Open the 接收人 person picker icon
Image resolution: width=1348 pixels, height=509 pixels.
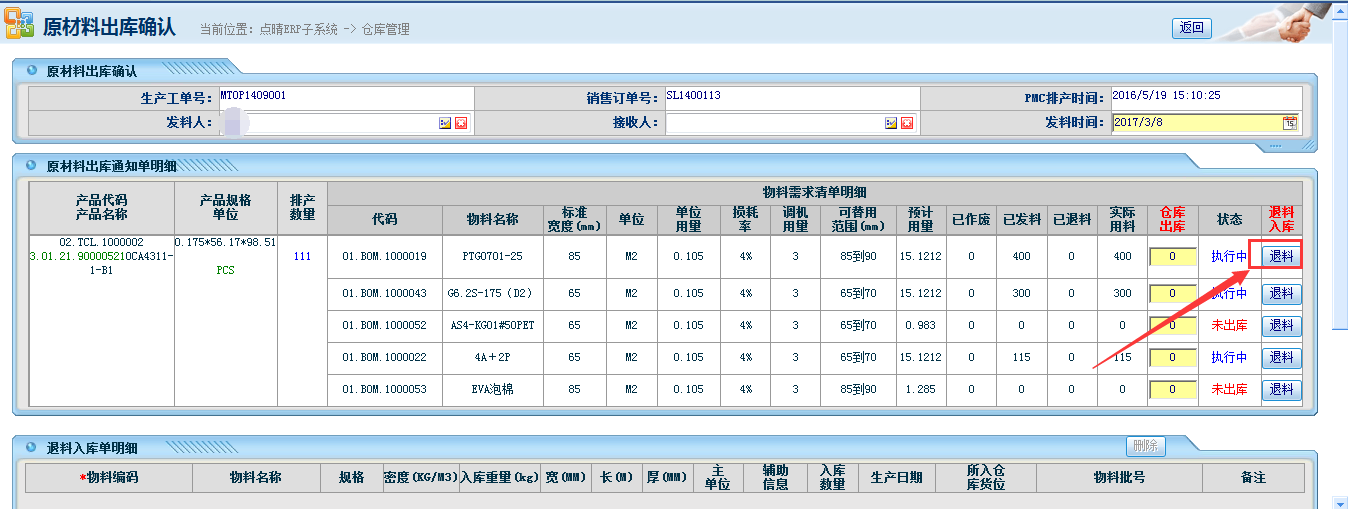pyautogui.click(x=891, y=123)
